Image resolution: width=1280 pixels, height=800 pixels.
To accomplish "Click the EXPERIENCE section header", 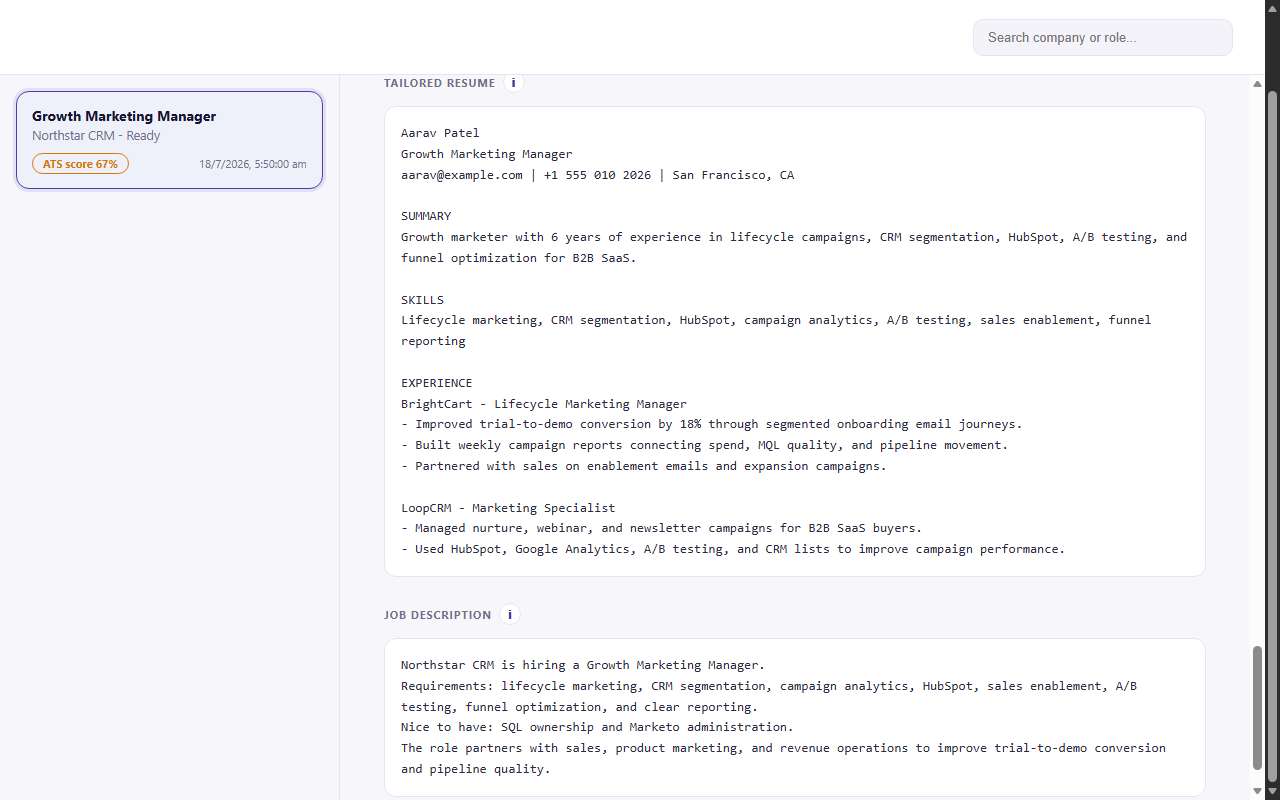I will (437, 383).
